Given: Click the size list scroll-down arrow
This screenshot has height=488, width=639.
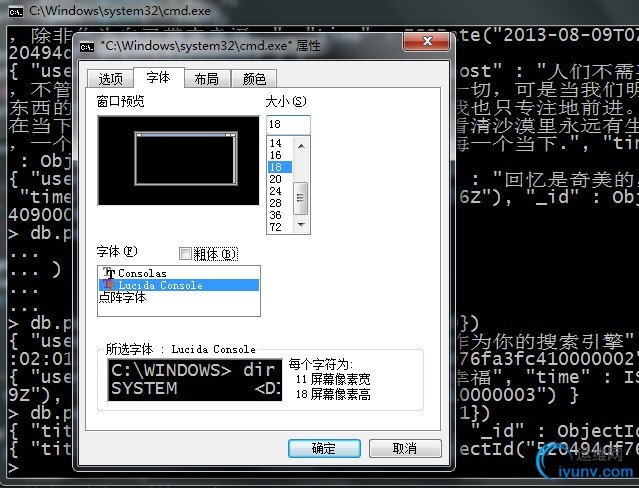Looking at the screenshot, I should pyautogui.click(x=301, y=225).
